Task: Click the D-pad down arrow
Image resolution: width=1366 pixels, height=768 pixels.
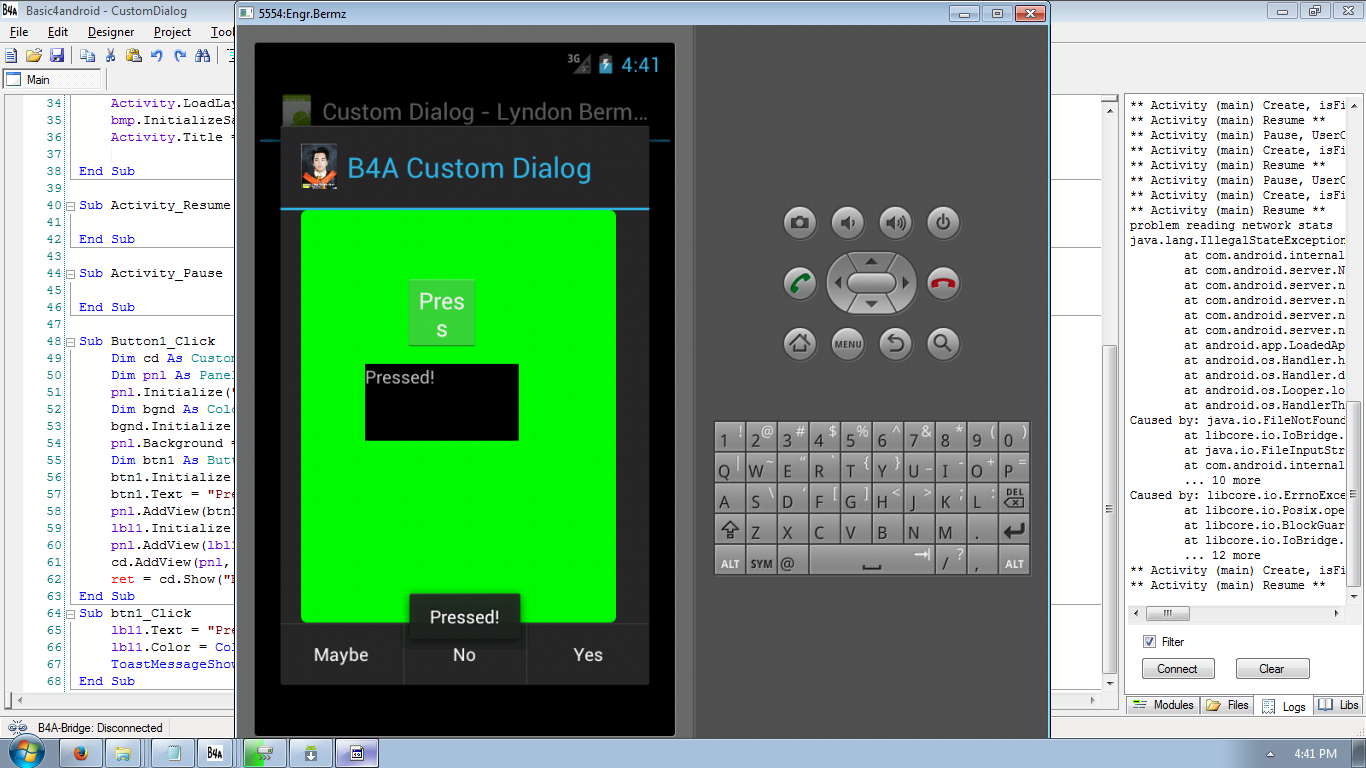Action: 871,305
